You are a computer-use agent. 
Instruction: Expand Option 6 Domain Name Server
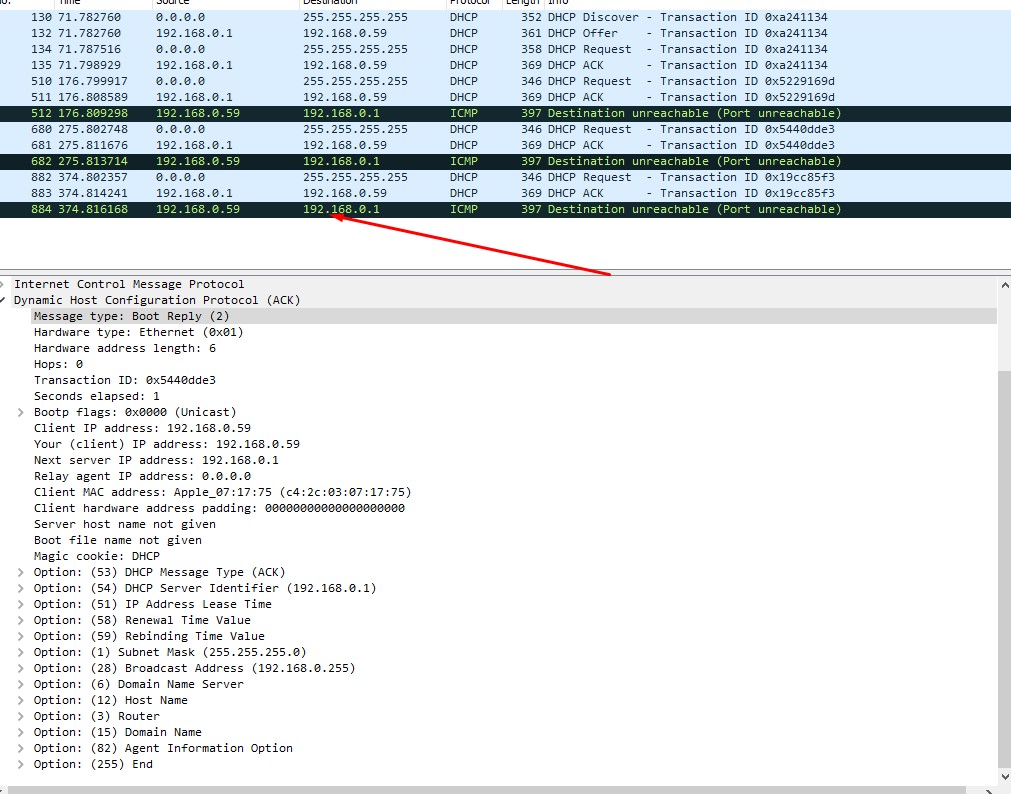(x=22, y=684)
